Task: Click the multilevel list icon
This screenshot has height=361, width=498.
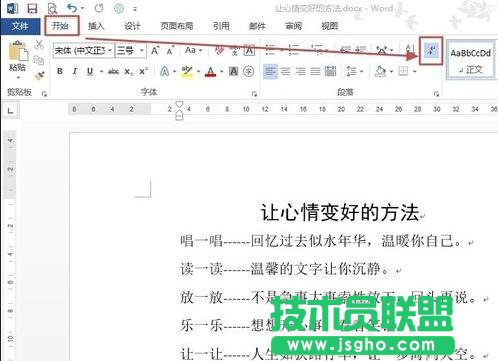Action: coord(317,50)
